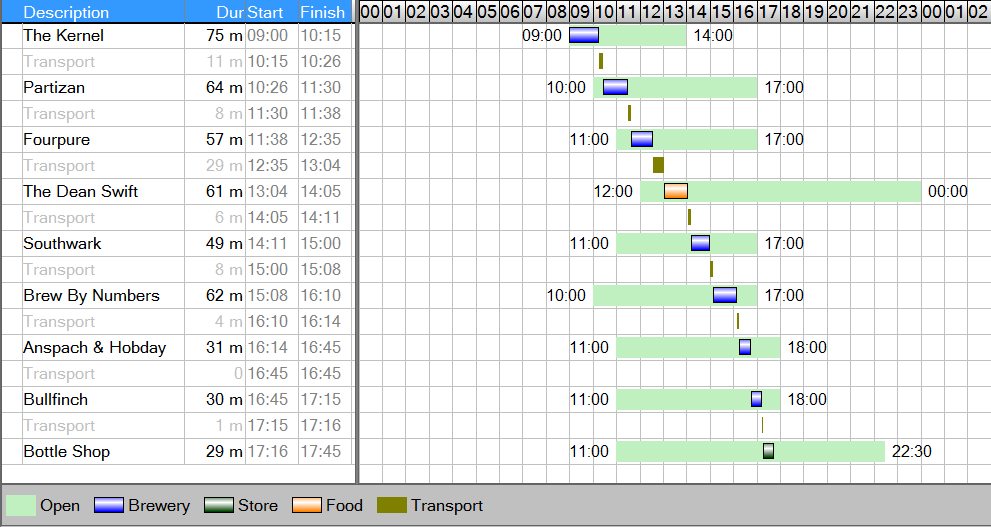Select Anspach & Hobday brewery bar
991x527 pixels.
[745, 347]
